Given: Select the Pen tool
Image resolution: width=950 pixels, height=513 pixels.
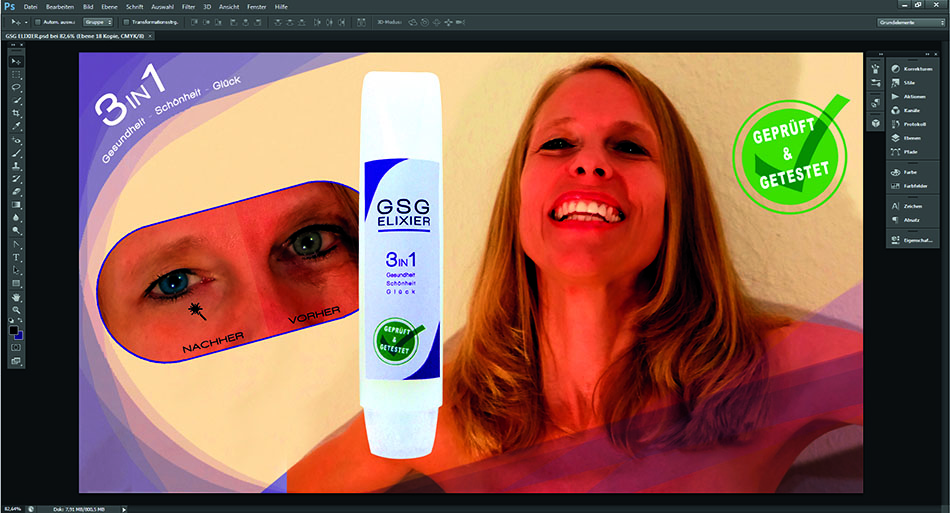Looking at the screenshot, I should [16, 245].
